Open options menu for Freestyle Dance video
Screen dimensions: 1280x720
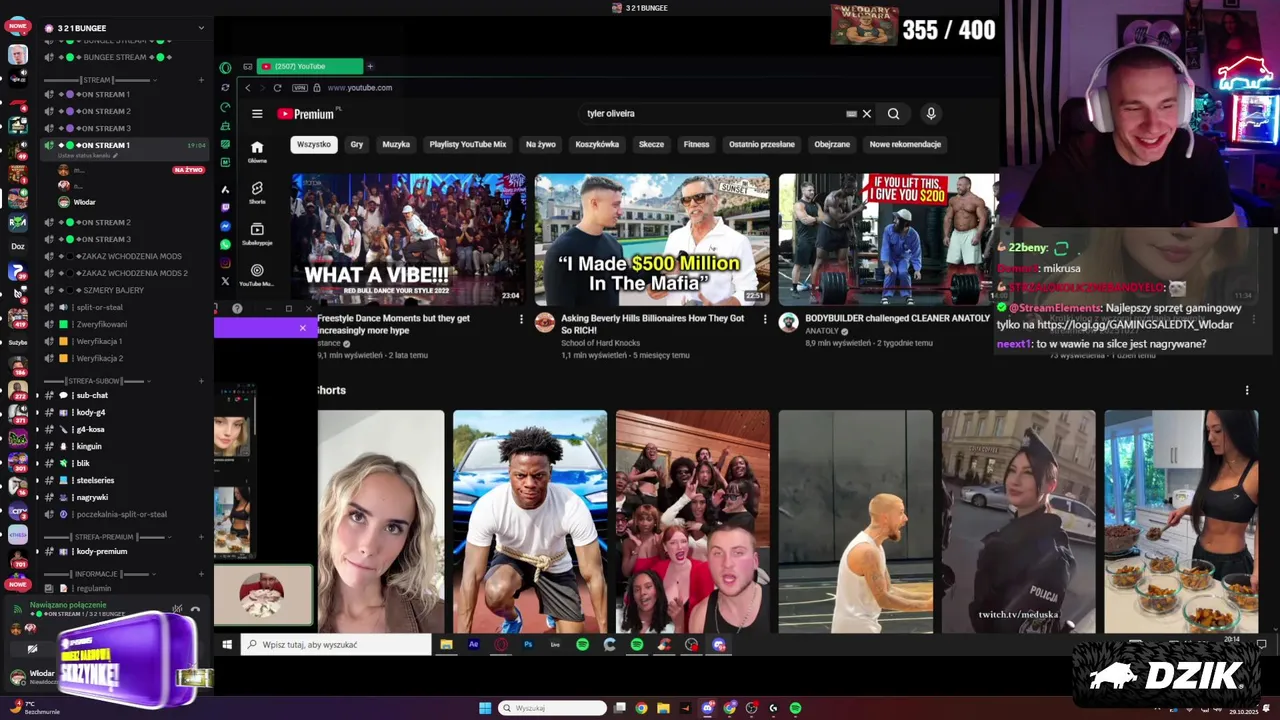(x=521, y=319)
